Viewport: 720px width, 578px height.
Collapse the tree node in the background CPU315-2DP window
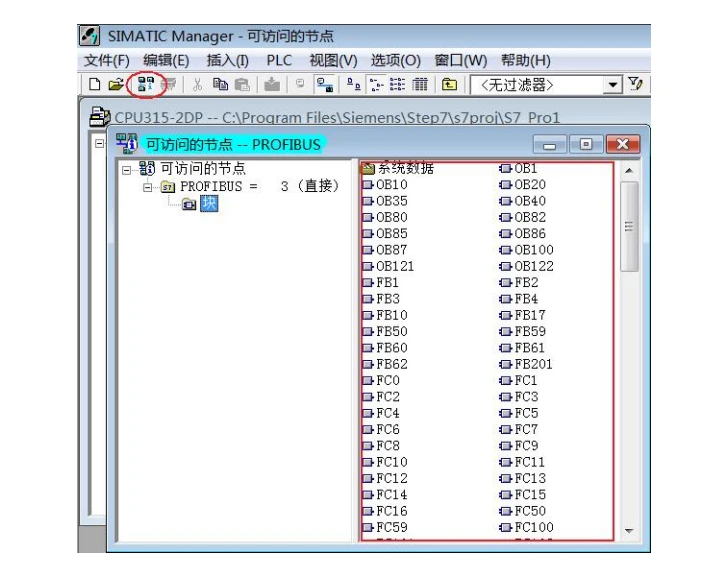pyautogui.click(x=99, y=144)
